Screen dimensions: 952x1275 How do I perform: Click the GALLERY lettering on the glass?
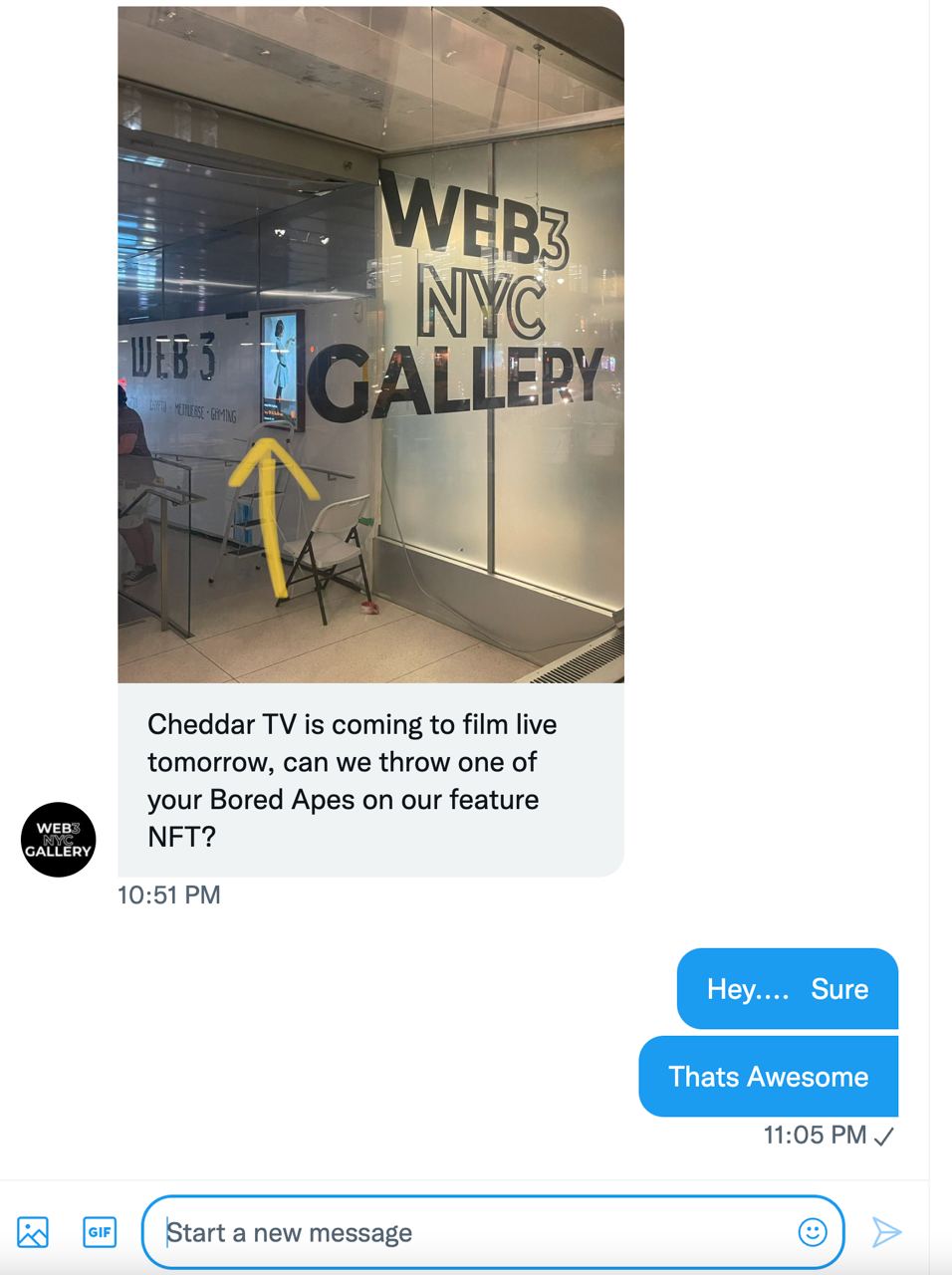pos(458,381)
